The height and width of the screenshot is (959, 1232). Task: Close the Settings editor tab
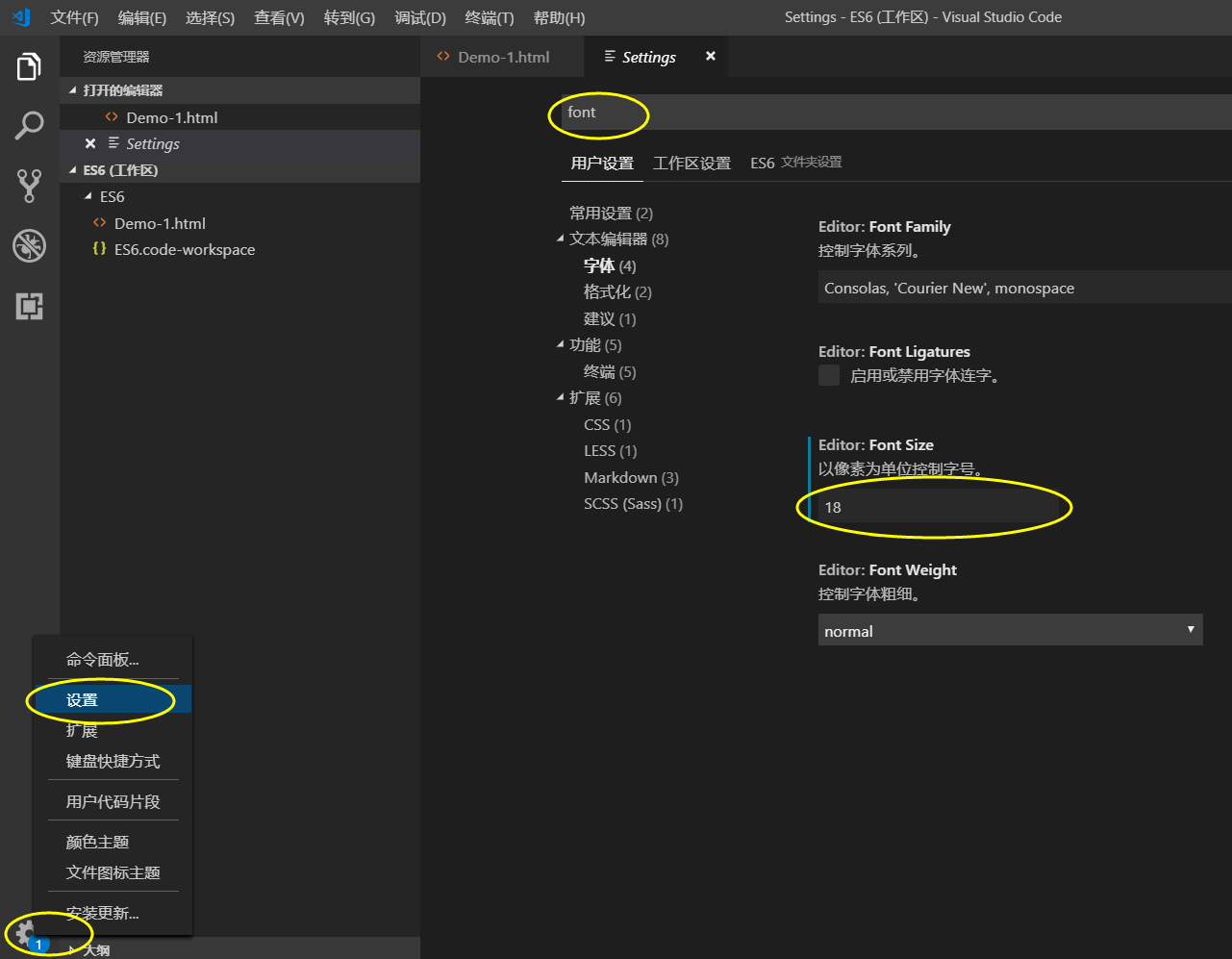pyautogui.click(x=711, y=56)
